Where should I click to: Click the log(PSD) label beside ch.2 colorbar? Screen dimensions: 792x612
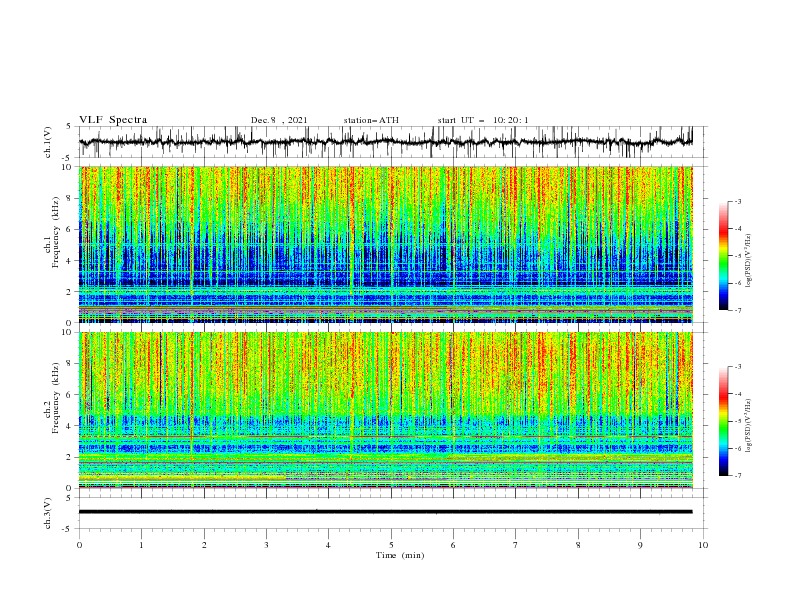[749, 426]
